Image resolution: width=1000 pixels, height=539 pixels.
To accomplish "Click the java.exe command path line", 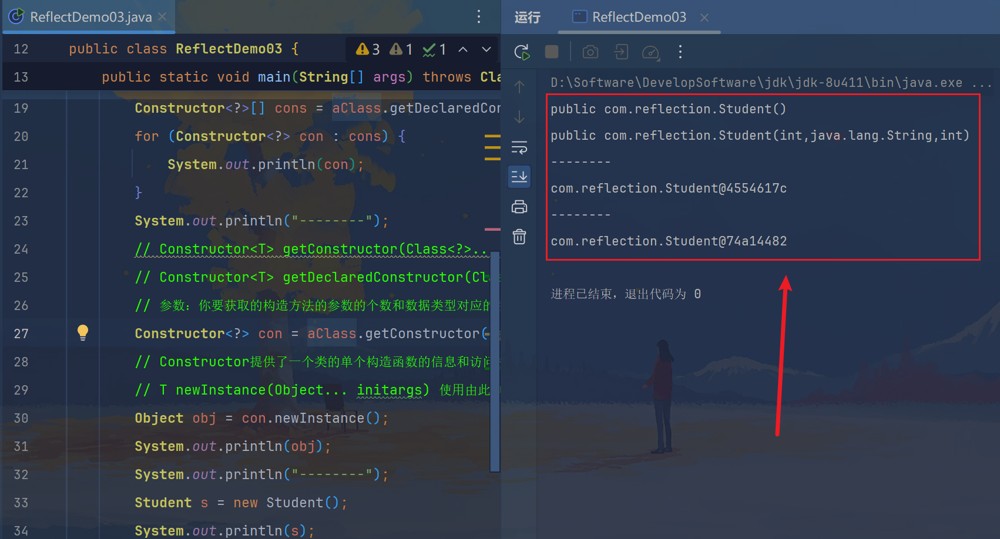I will tap(770, 82).
